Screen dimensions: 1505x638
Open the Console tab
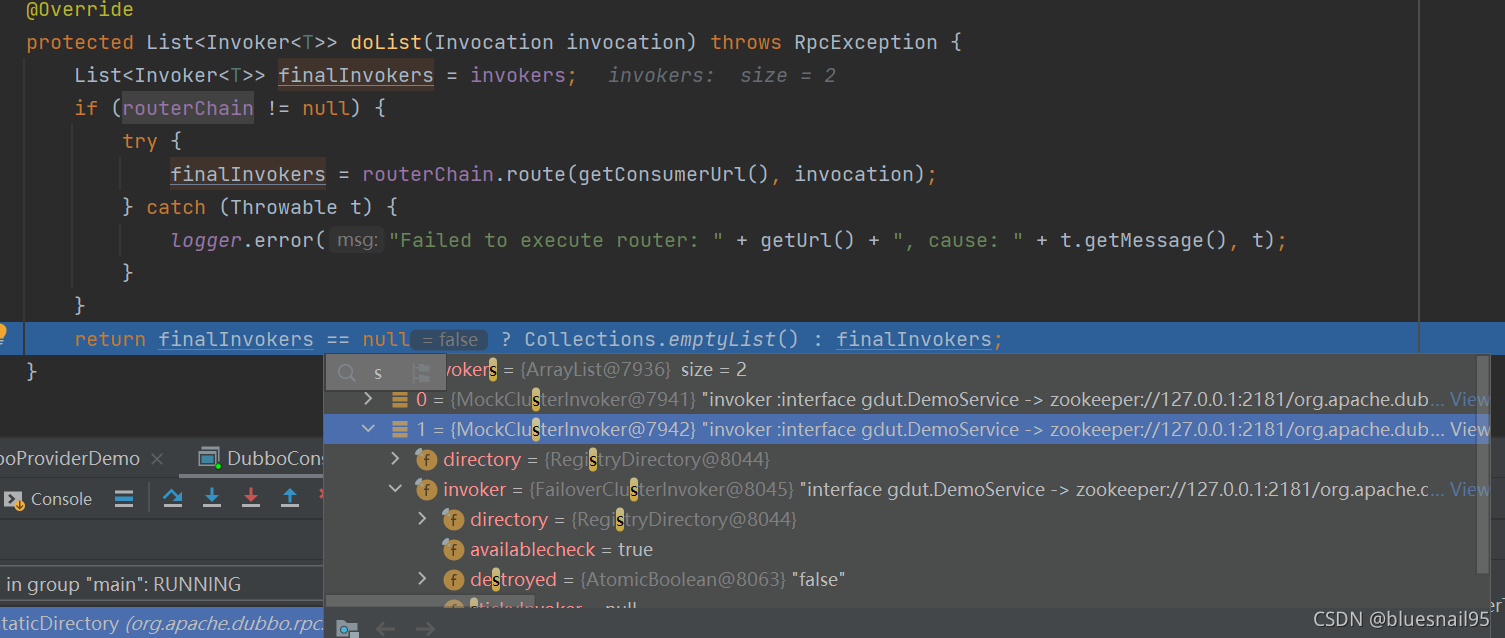[x=48, y=499]
